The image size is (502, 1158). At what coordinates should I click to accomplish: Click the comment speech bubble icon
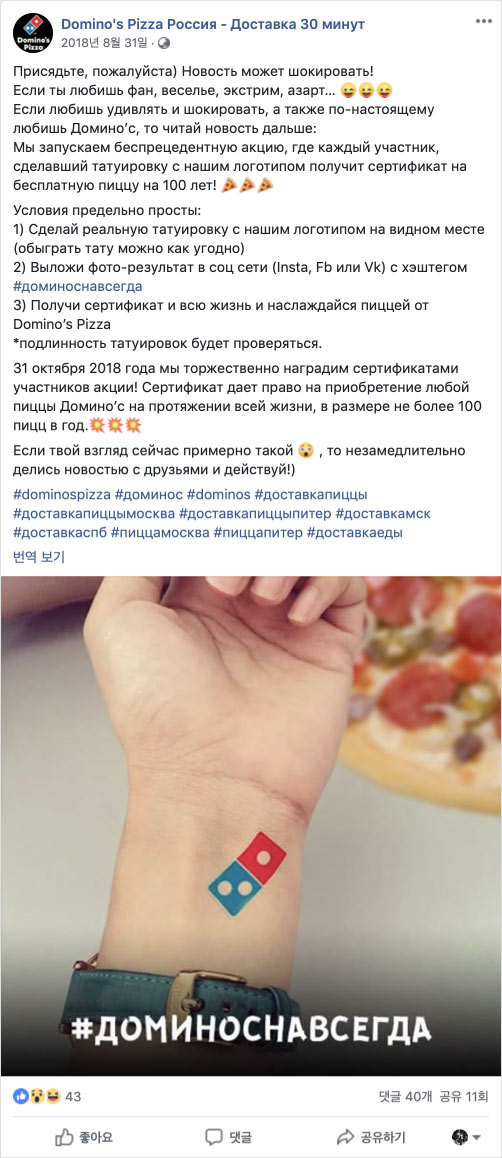click(214, 1137)
